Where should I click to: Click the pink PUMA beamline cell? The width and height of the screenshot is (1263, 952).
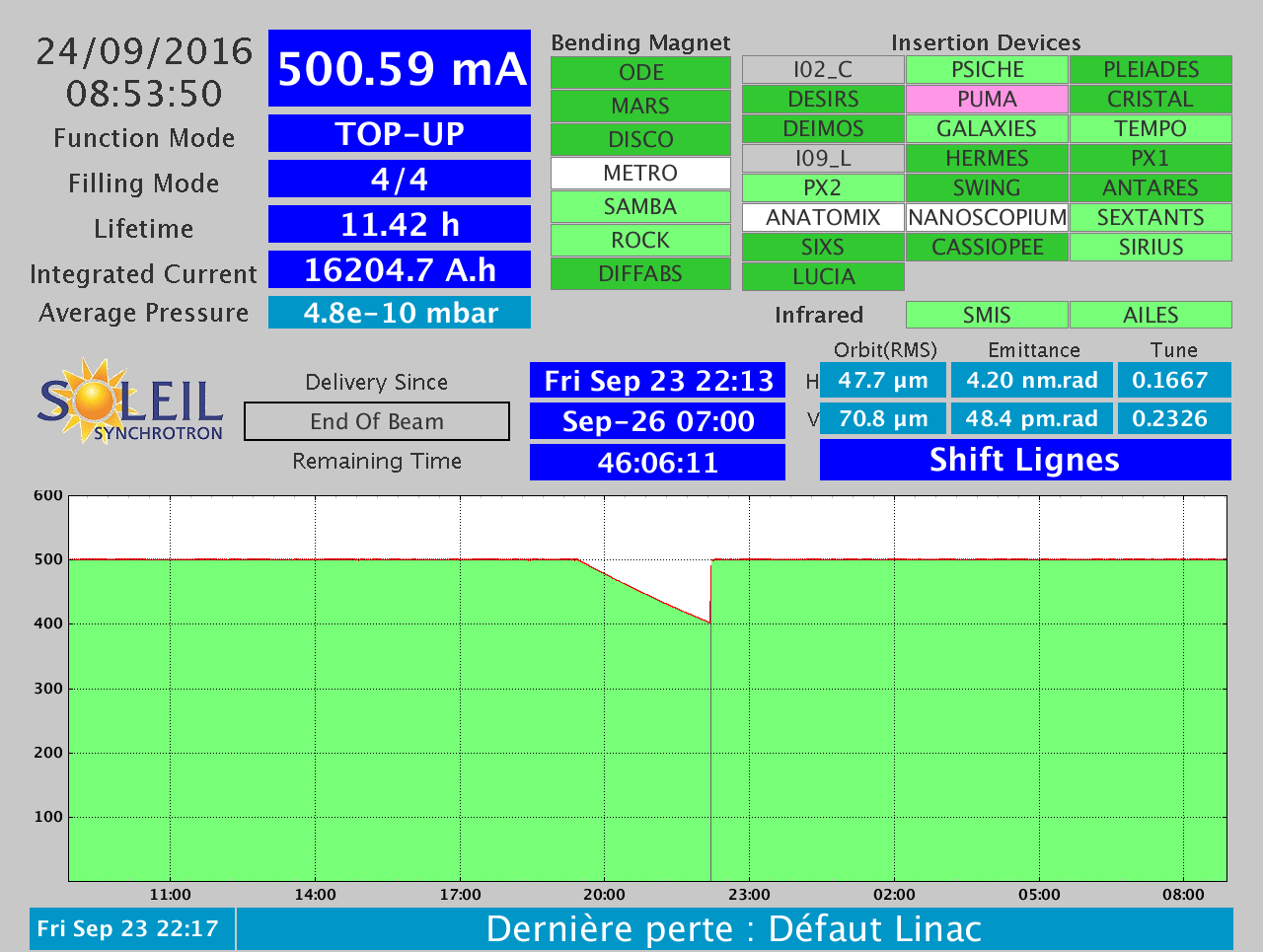(987, 100)
